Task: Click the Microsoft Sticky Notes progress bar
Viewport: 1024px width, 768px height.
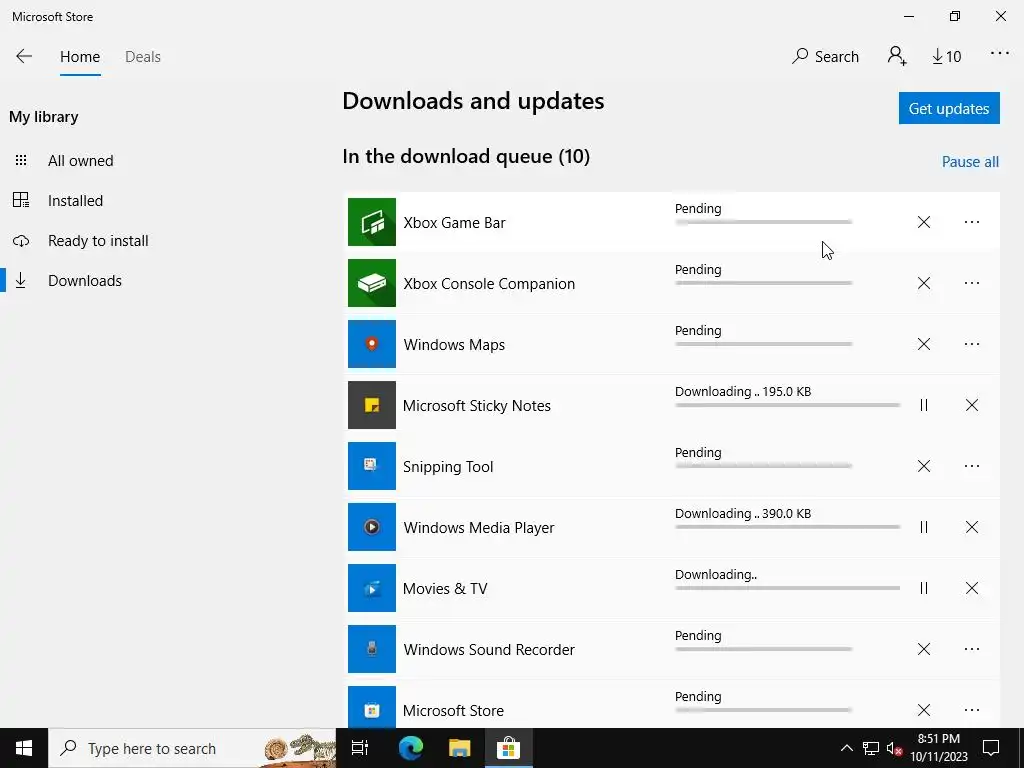Action: [x=788, y=406]
